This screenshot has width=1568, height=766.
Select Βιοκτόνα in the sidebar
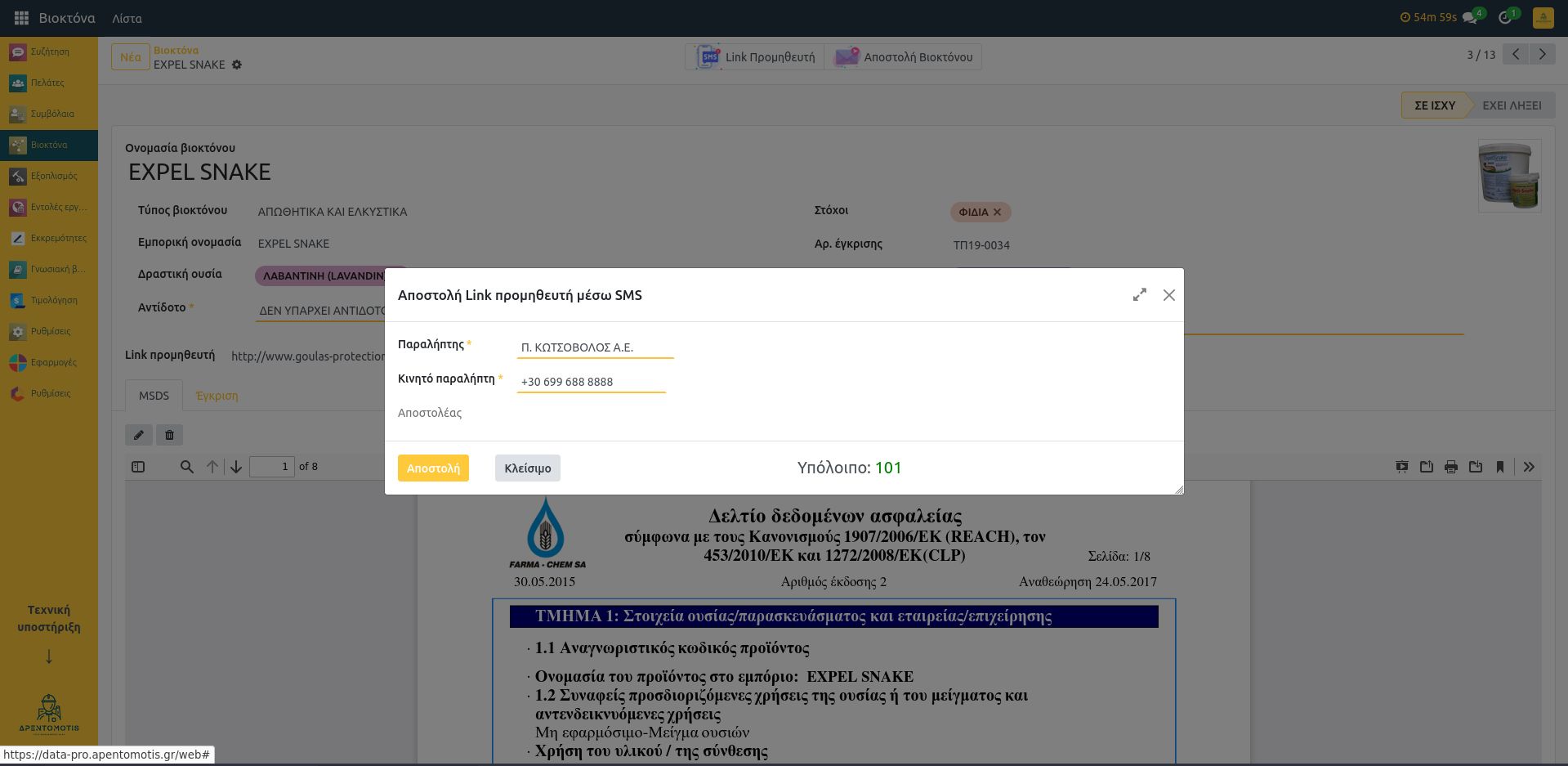tap(49, 145)
